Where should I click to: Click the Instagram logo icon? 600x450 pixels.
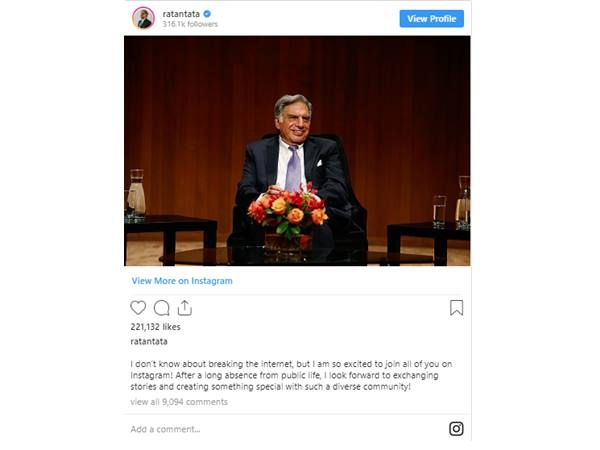(x=456, y=429)
